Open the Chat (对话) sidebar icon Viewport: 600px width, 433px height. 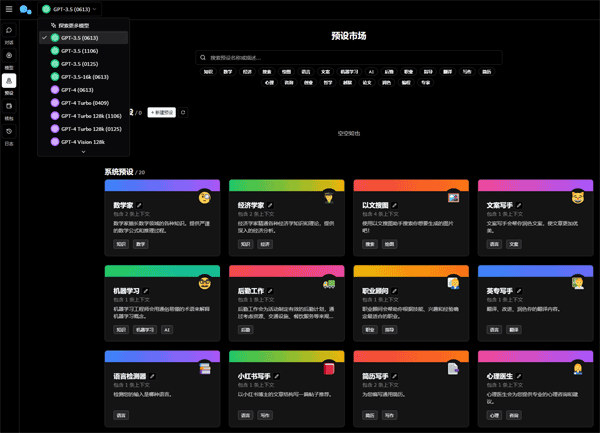coord(9,30)
